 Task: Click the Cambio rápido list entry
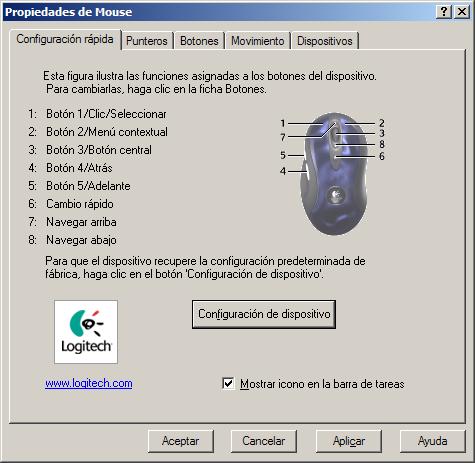pyautogui.click(x=80, y=204)
